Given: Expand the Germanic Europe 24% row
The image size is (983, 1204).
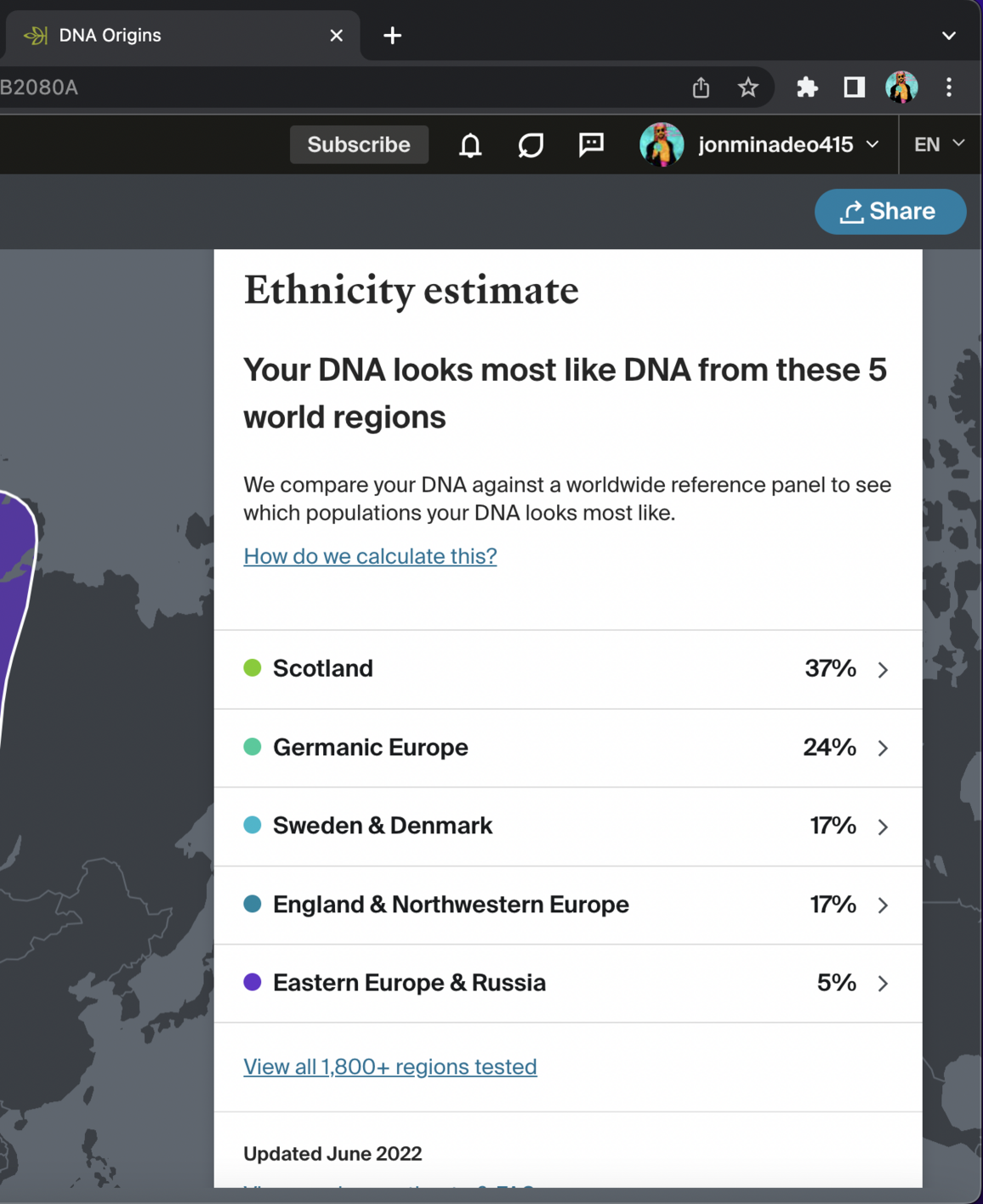Looking at the screenshot, I should [x=568, y=748].
